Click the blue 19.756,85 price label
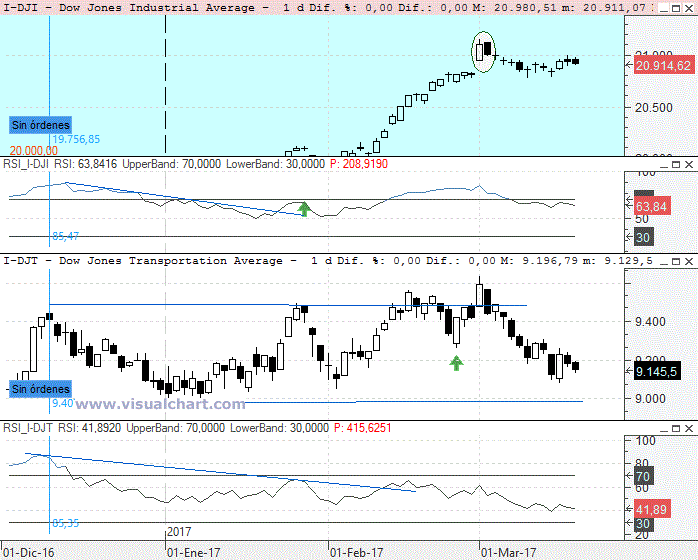Image resolution: width=698 pixels, height=560 pixels. point(76,139)
